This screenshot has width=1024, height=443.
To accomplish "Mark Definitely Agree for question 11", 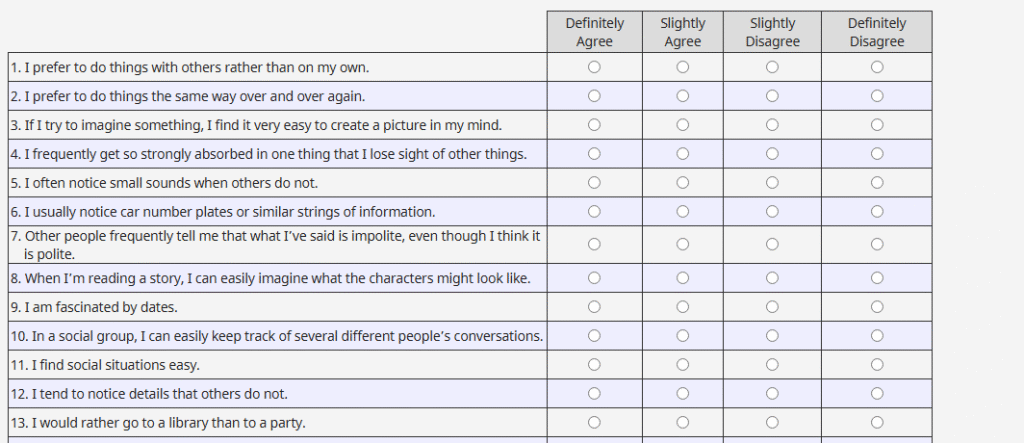I will click(595, 365).
